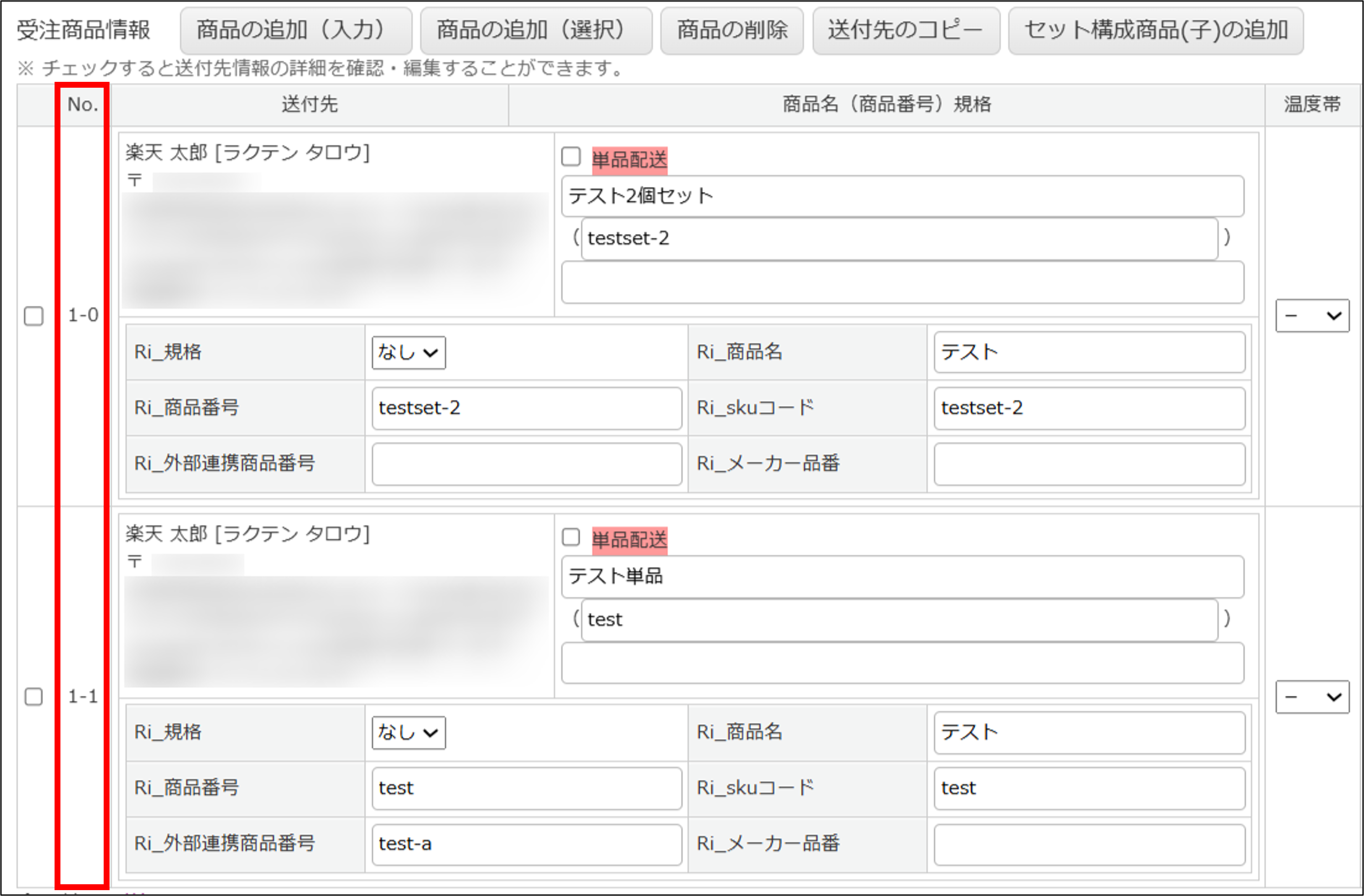The height and width of the screenshot is (896, 1364).
Task: Click 単品配送 label in row 1-1
Action: [629, 540]
